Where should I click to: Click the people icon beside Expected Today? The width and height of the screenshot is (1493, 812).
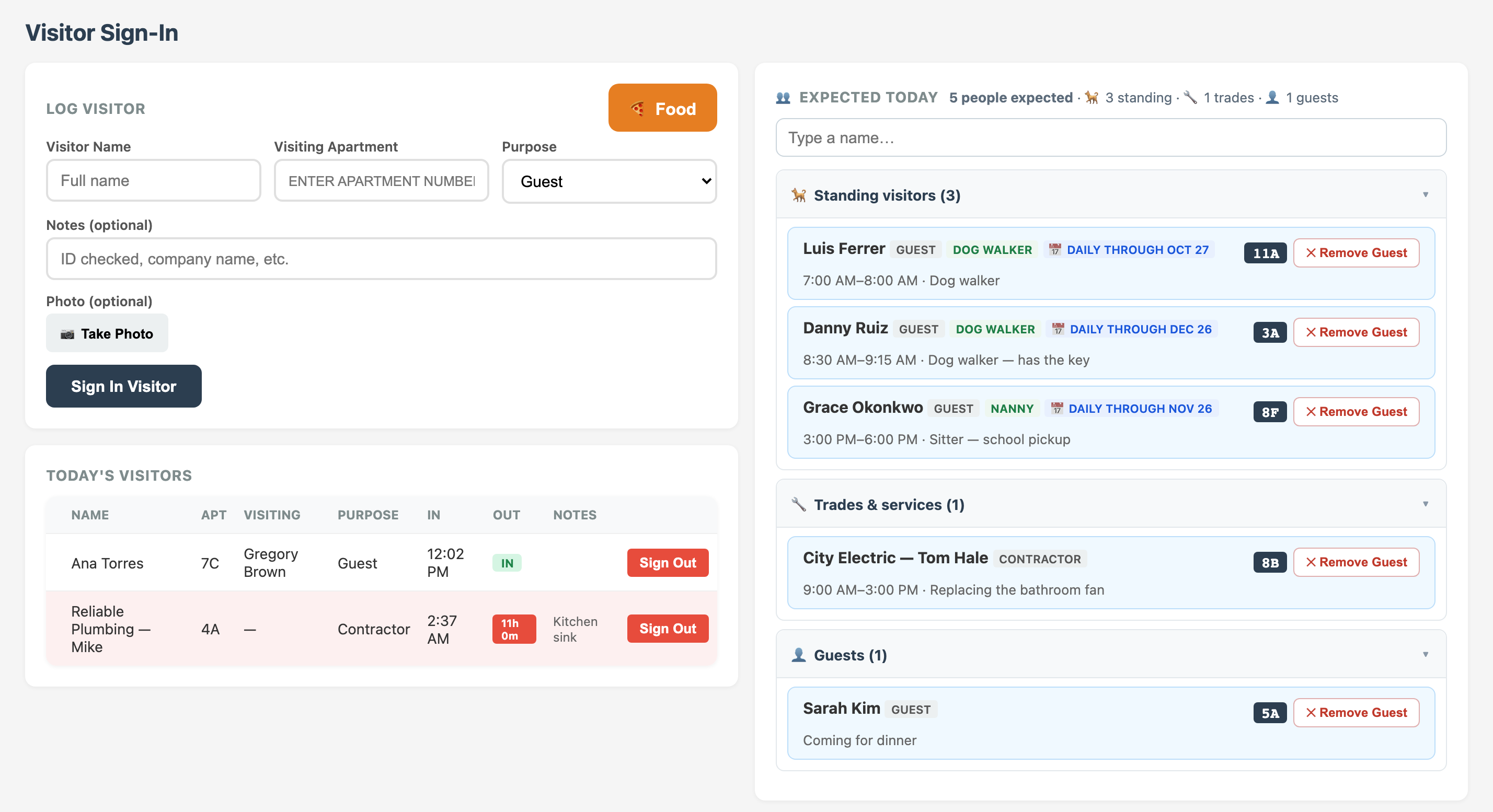point(783,97)
